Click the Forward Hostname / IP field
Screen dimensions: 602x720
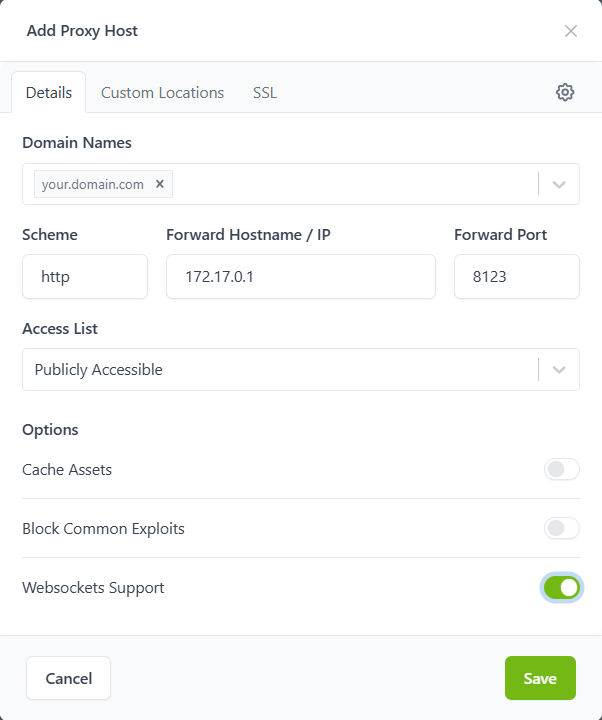coord(300,277)
